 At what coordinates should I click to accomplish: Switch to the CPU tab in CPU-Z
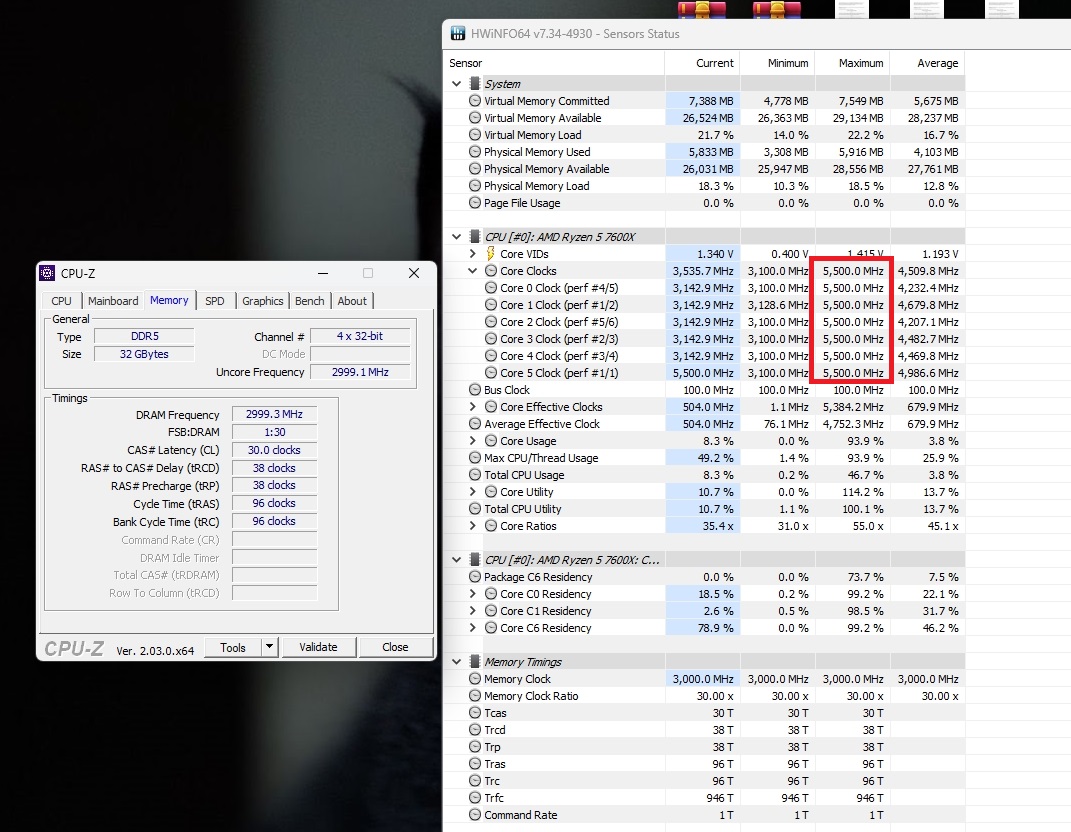tap(61, 301)
